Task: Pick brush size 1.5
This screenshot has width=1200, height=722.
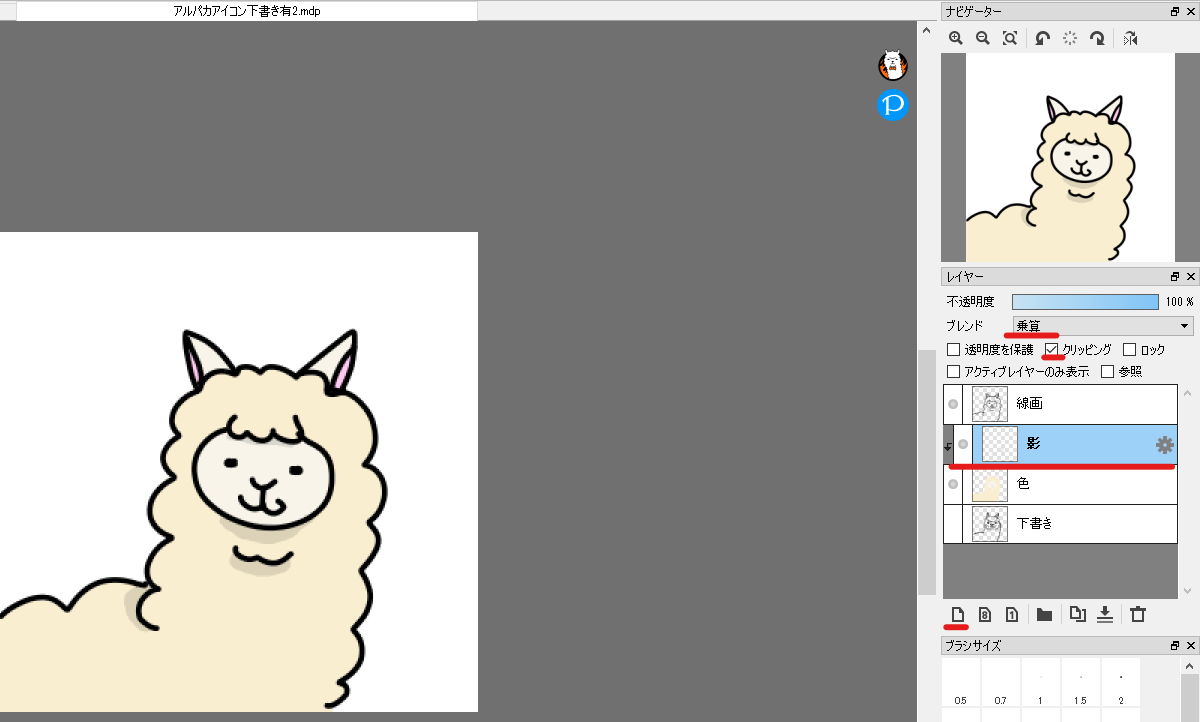Action: (1080, 680)
